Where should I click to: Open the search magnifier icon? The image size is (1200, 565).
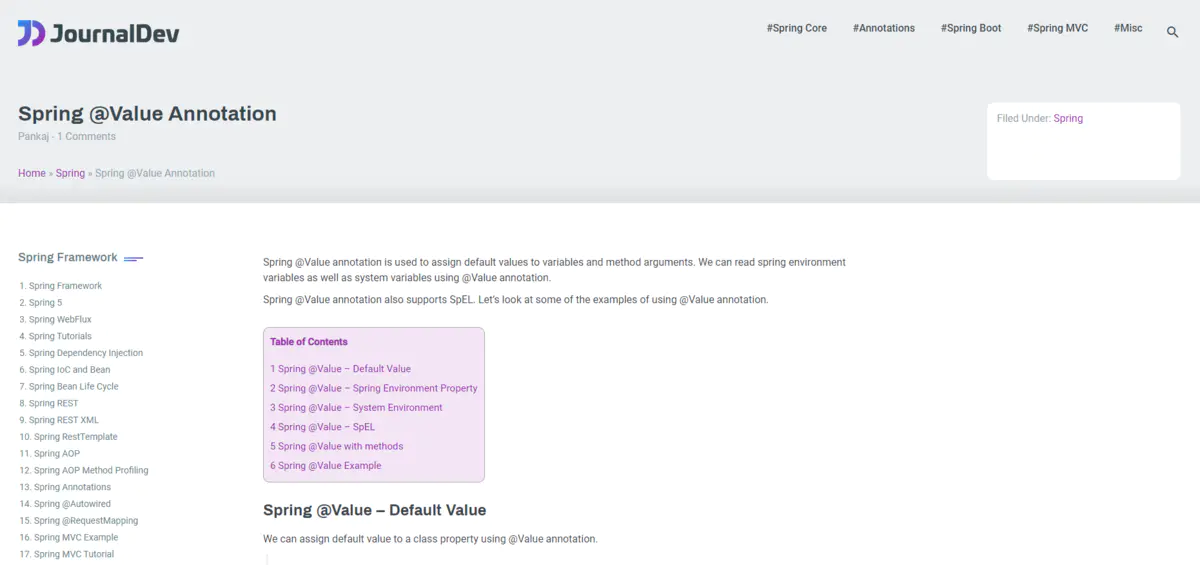point(1173,32)
